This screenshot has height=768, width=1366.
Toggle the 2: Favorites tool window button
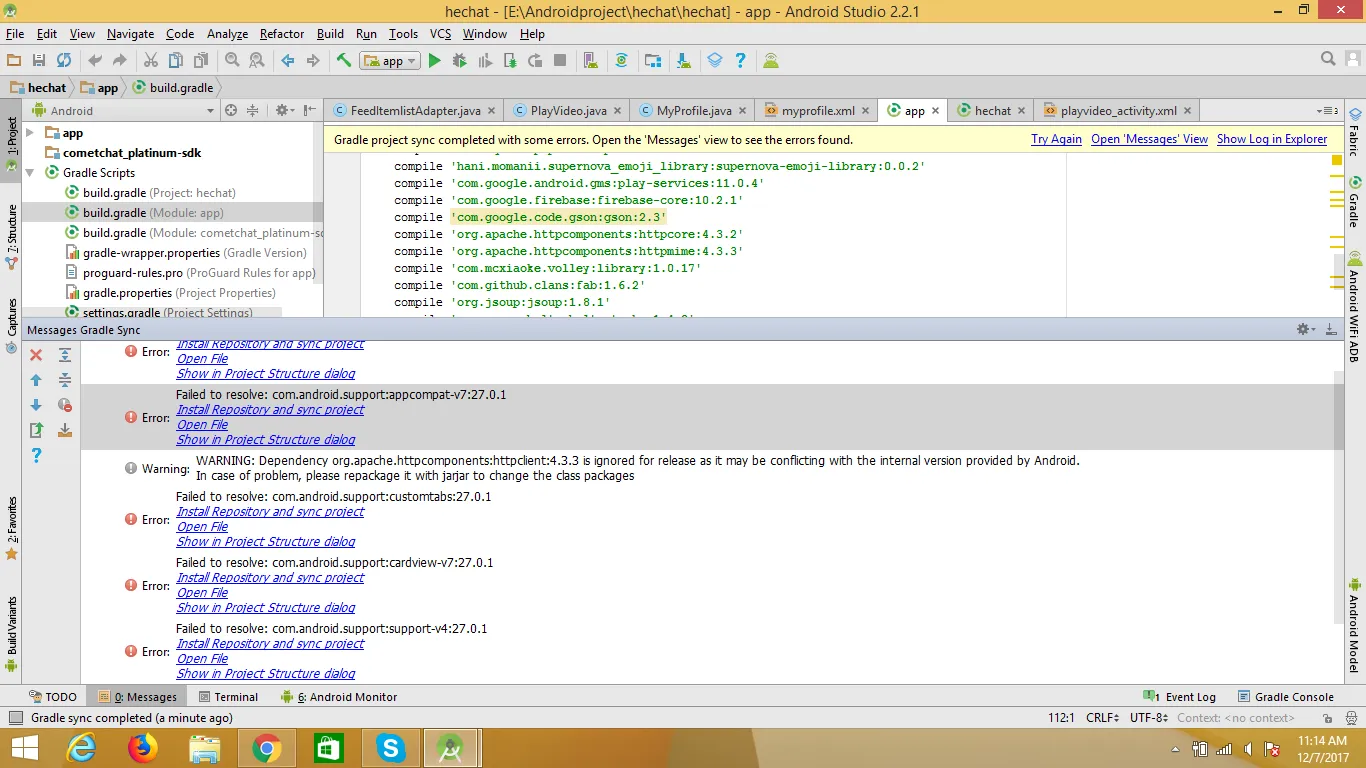pos(12,528)
